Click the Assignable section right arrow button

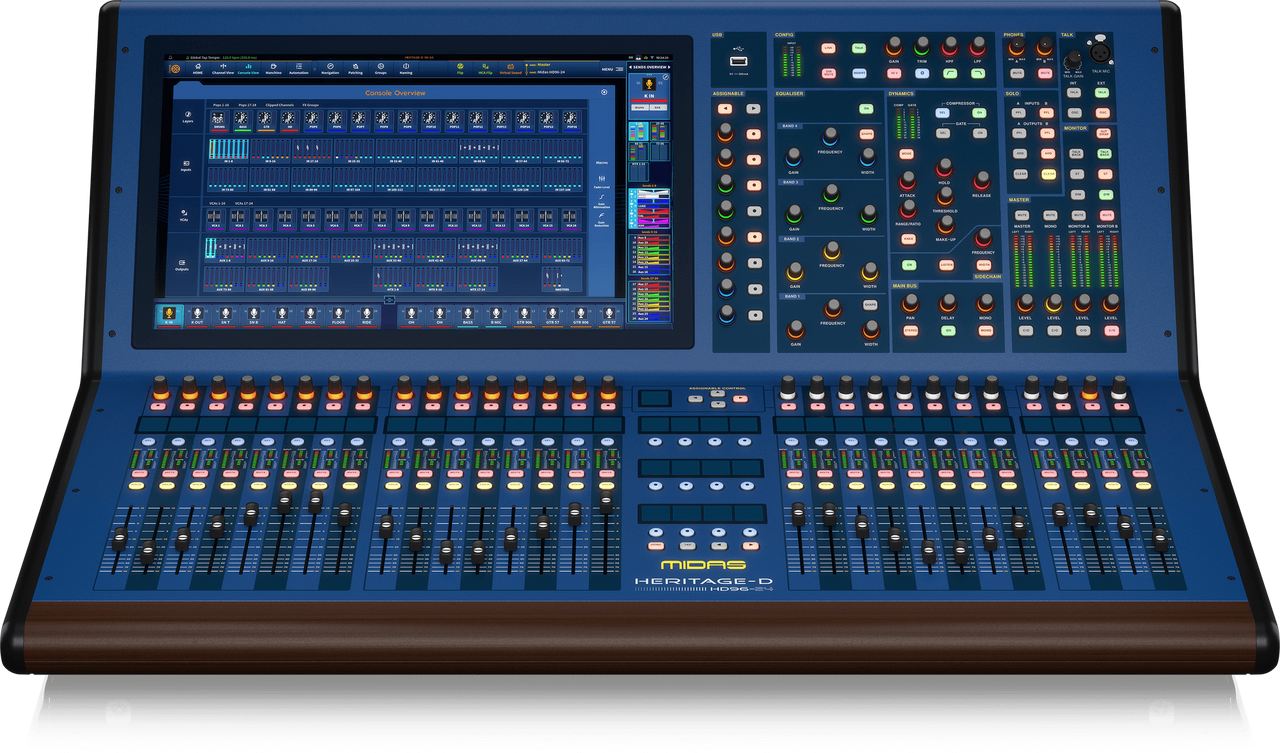tap(753, 107)
